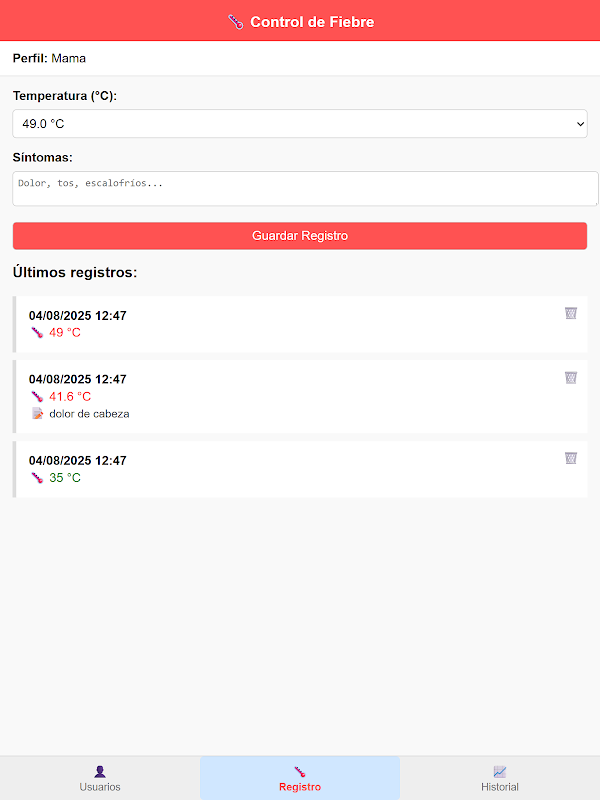Delete the 49 °C record with trash icon

[570, 313]
